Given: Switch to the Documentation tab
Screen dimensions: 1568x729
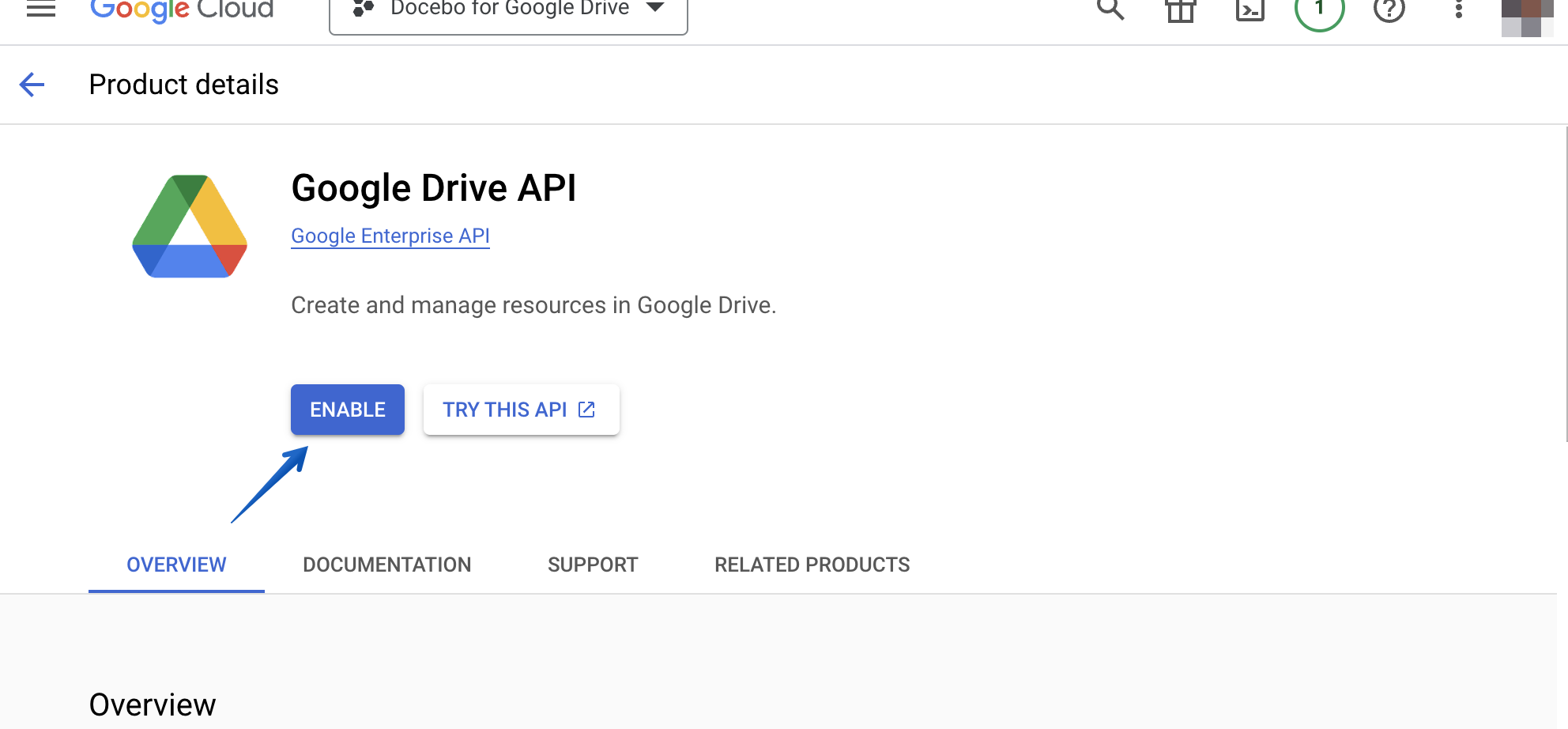Looking at the screenshot, I should coord(386,565).
